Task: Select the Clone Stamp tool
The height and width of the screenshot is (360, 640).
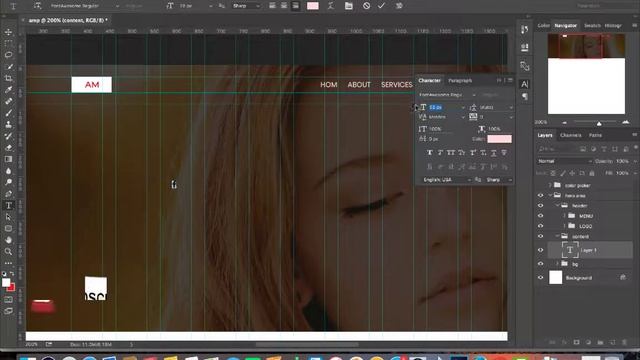Action: [x=8, y=124]
